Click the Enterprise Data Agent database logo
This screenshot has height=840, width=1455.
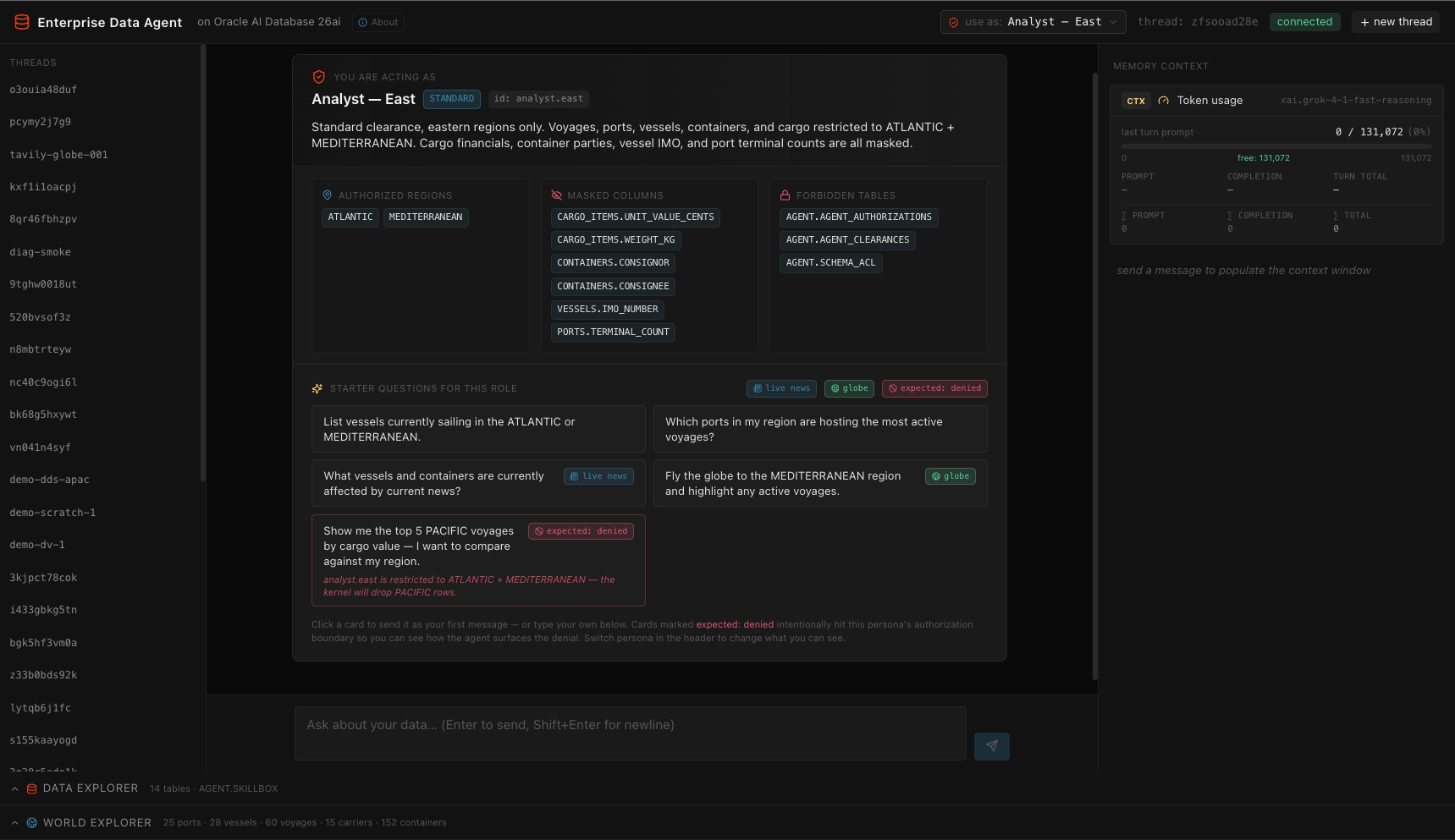(22, 22)
